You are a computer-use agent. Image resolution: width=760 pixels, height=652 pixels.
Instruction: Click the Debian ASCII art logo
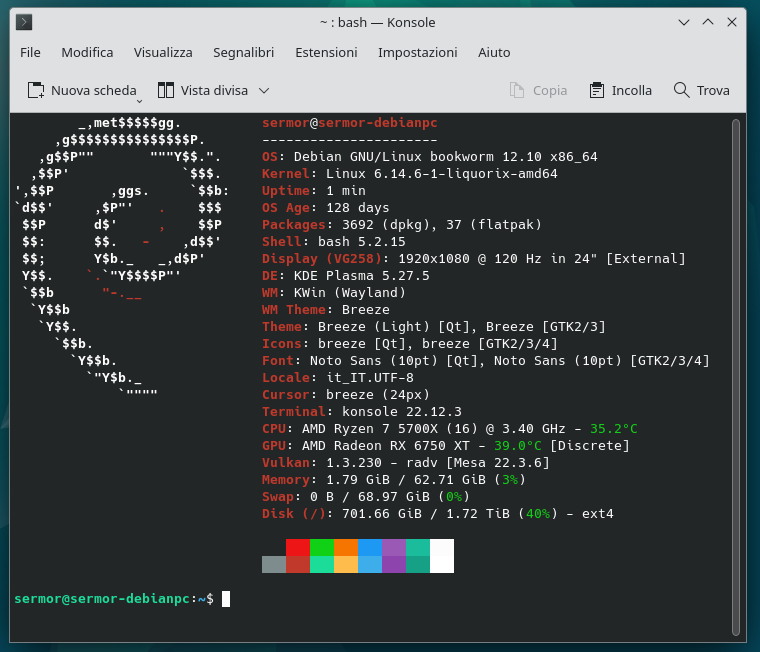pyautogui.click(x=121, y=257)
